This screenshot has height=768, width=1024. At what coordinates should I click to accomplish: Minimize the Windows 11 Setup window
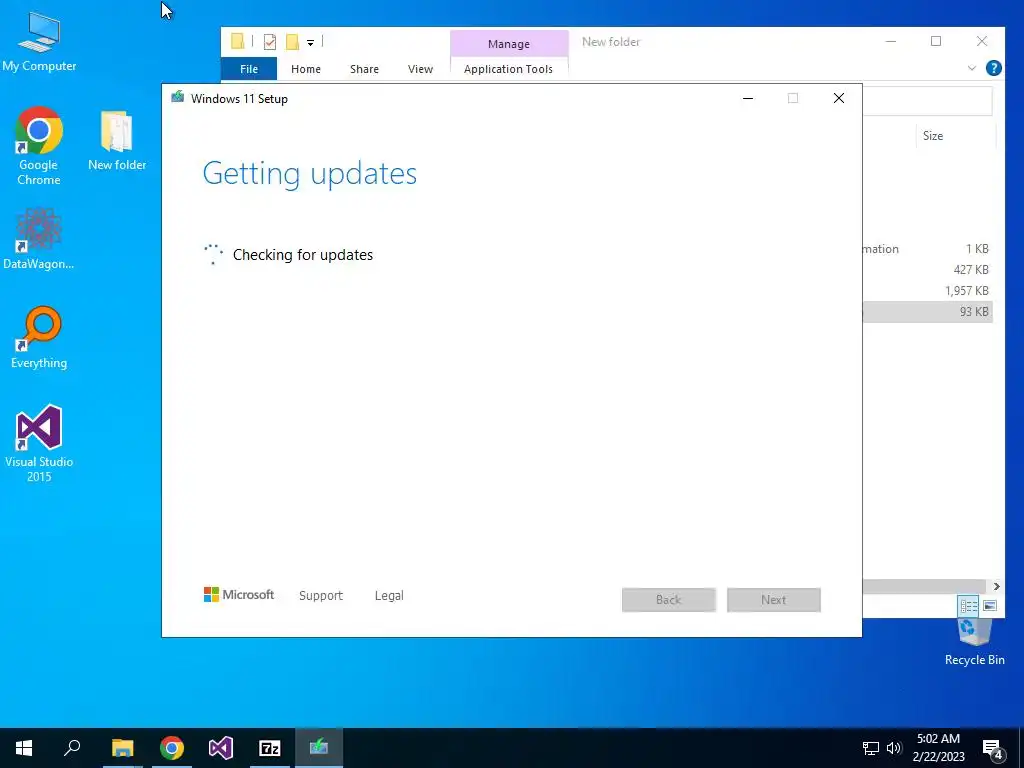[748, 99]
